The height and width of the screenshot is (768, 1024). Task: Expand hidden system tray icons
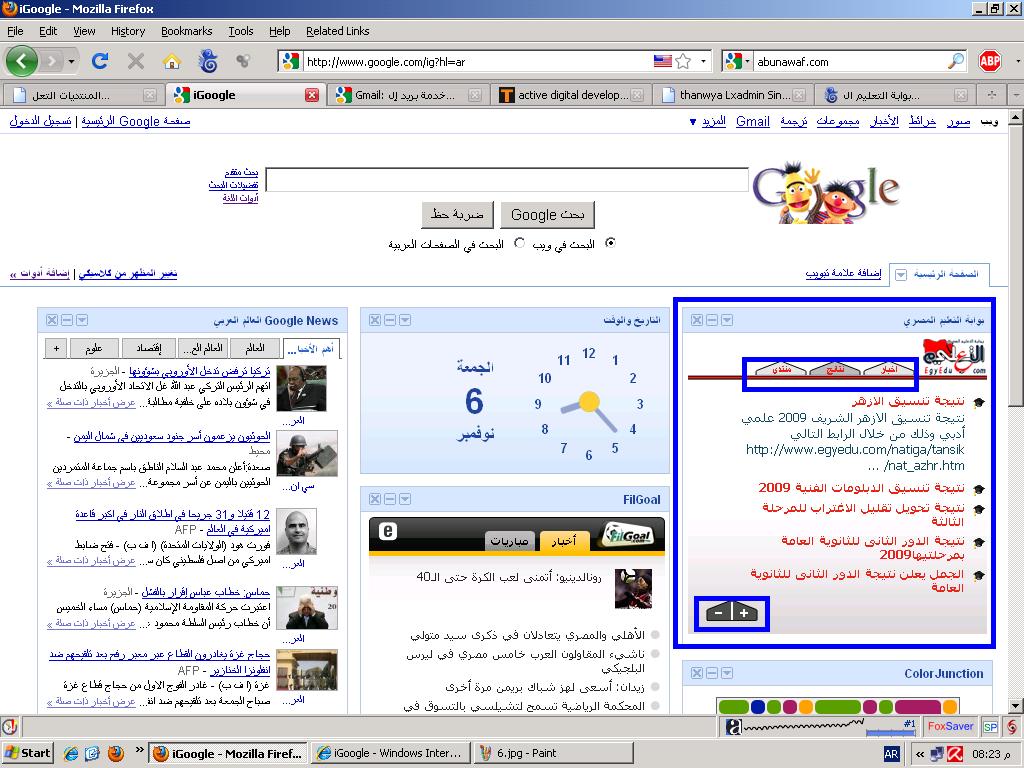[x=920, y=754]
